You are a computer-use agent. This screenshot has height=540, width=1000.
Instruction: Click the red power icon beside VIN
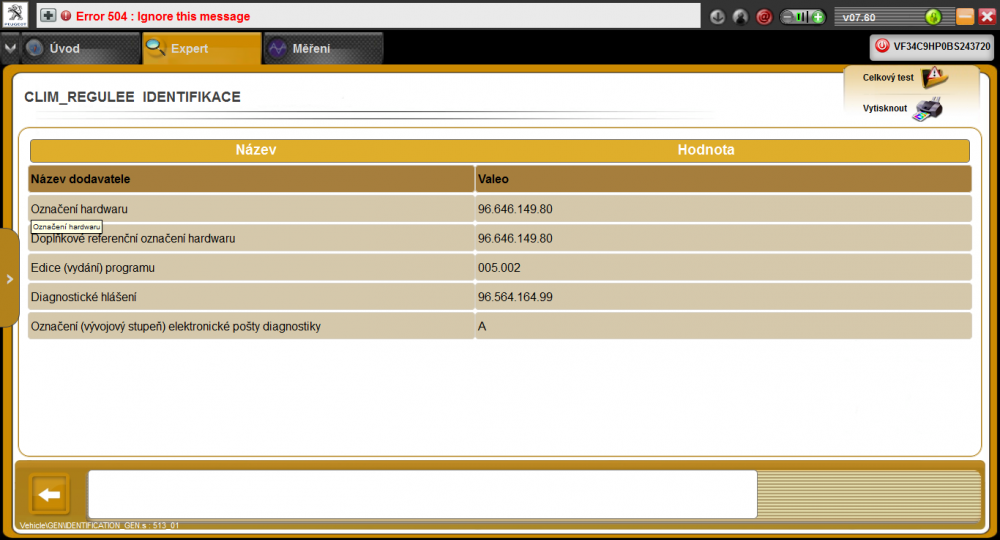[x=882, y=46]
